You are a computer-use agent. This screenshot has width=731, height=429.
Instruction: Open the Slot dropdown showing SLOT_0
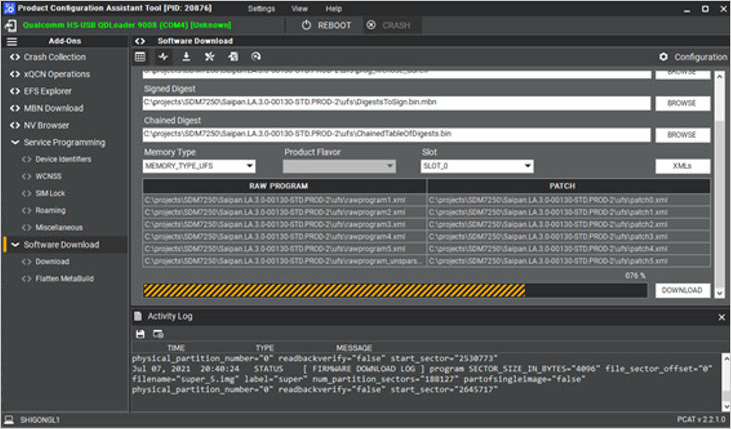pos(477,166)
